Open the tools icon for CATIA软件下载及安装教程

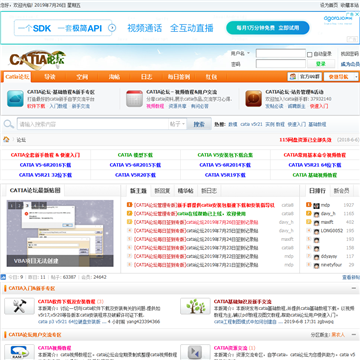(19, 306)
